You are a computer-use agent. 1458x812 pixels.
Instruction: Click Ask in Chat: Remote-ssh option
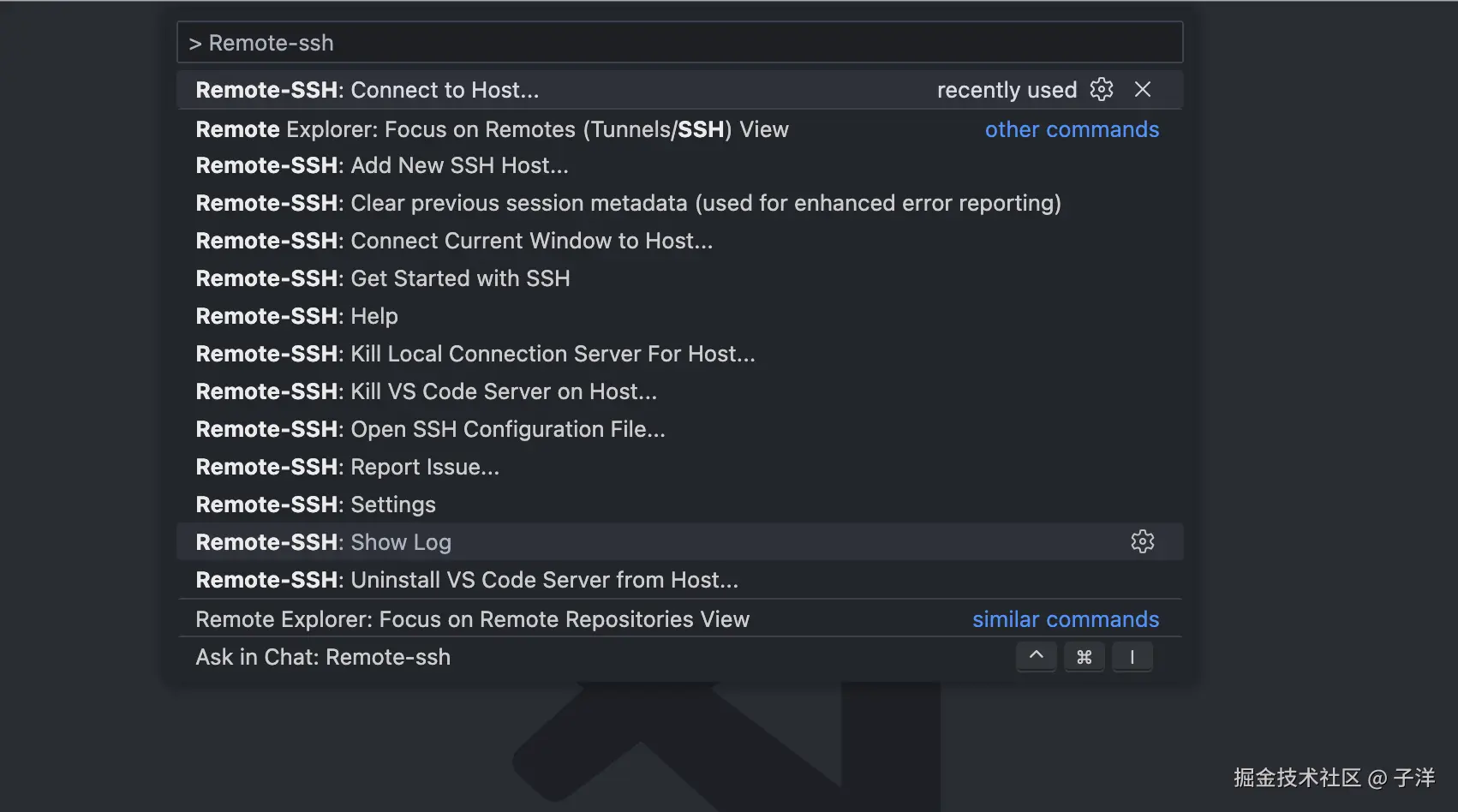tap(323, 657)
